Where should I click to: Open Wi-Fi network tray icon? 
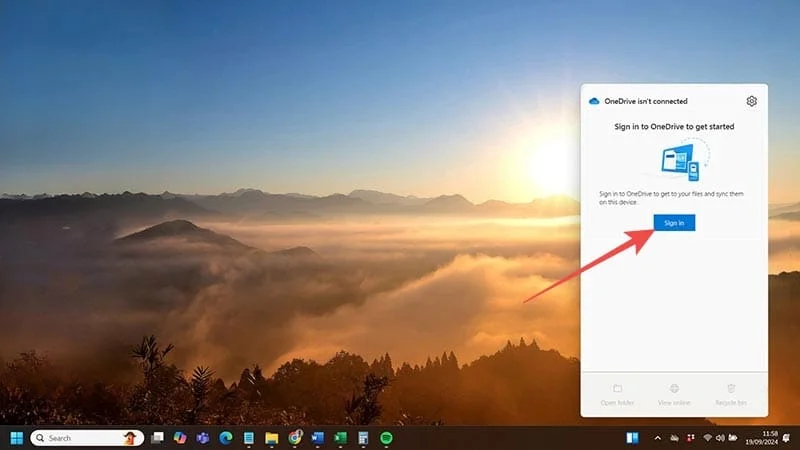[707, 438]
